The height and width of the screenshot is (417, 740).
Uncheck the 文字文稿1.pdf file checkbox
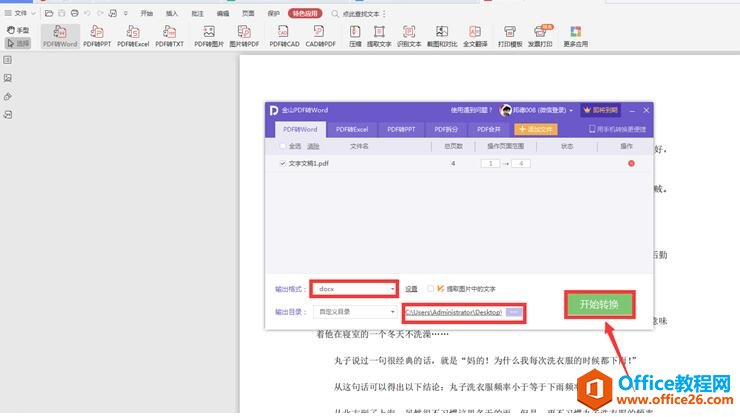click(x=282, y=162)
